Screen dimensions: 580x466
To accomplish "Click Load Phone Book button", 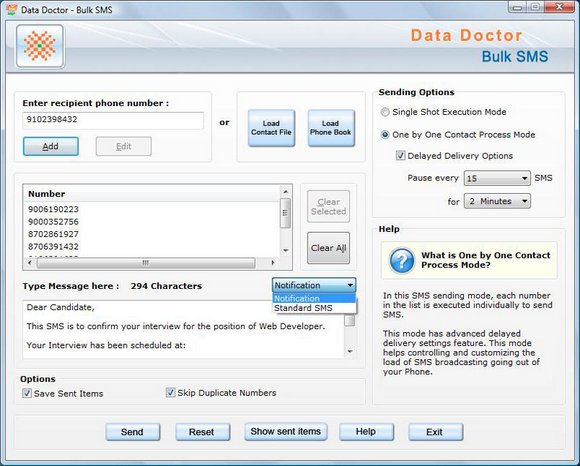I will [x=331, y=128].
